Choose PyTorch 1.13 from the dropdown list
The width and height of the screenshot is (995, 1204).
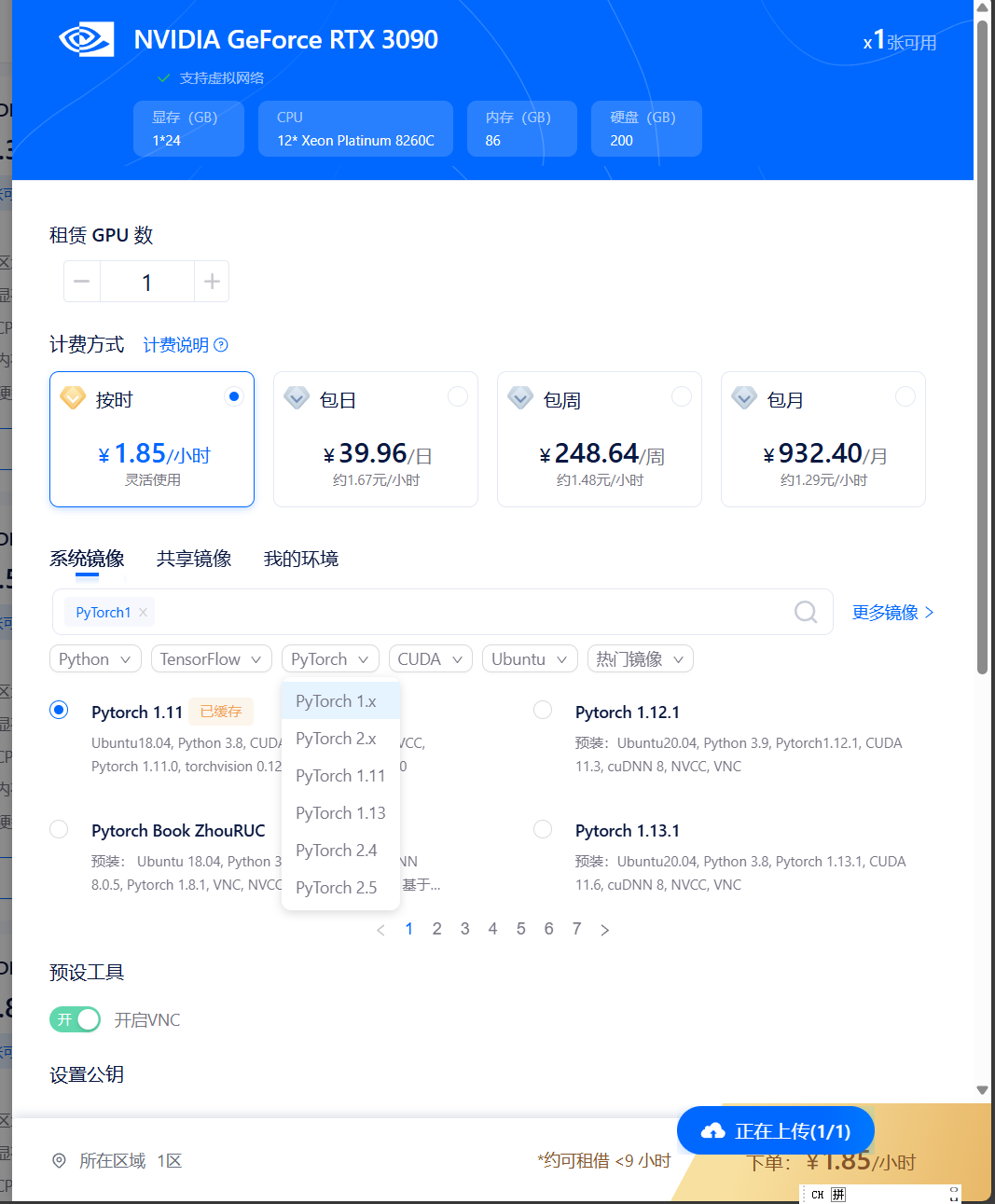(x=340, y=813)
